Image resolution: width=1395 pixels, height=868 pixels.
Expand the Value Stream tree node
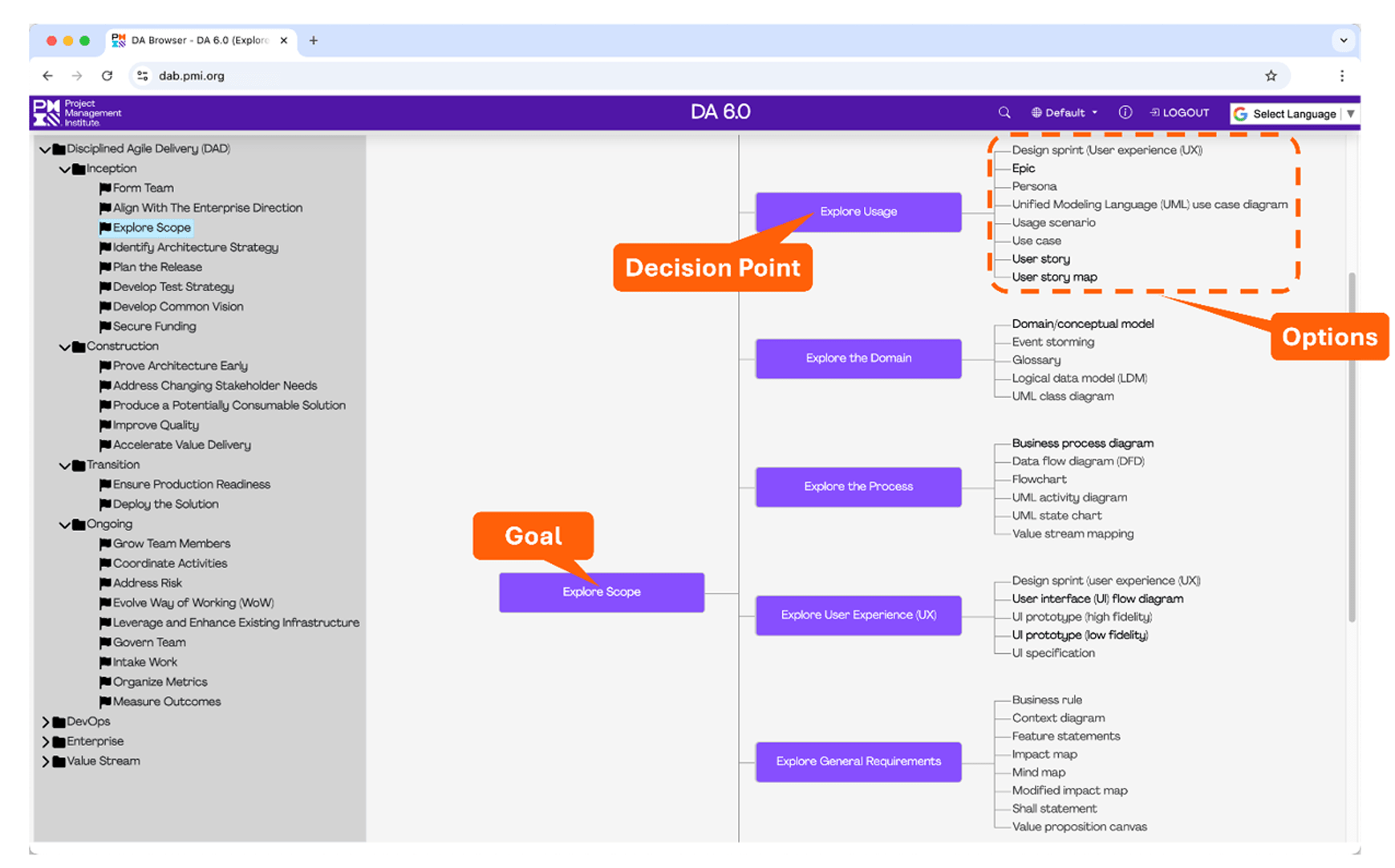point(46,761)
